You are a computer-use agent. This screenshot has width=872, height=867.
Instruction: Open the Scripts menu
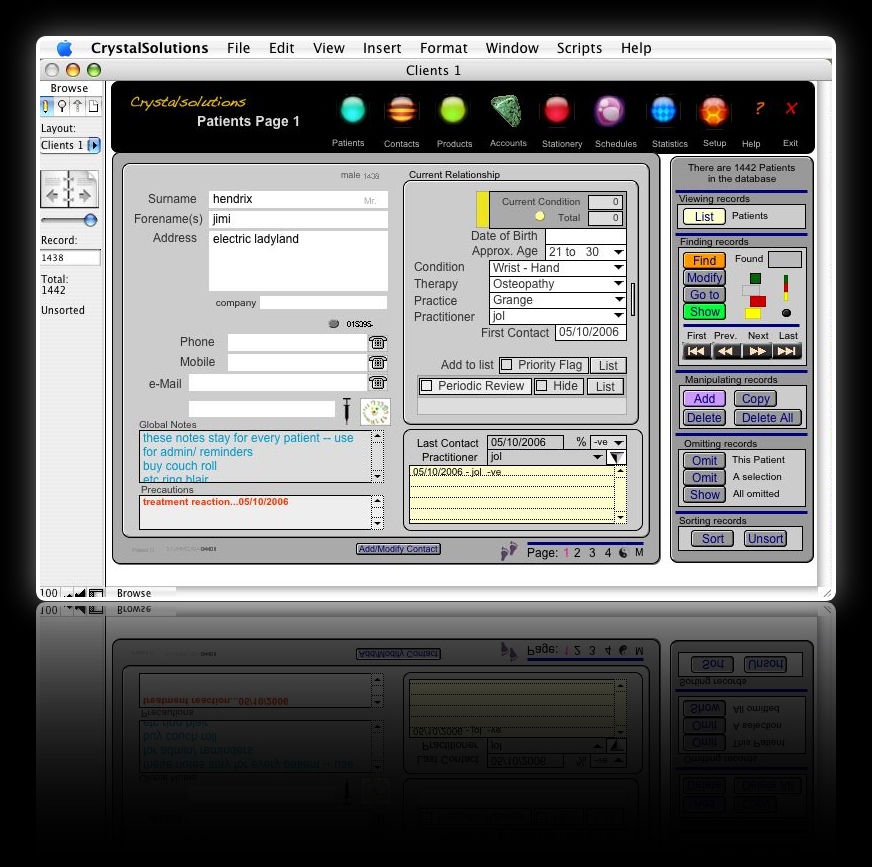[x=579, y=48]
